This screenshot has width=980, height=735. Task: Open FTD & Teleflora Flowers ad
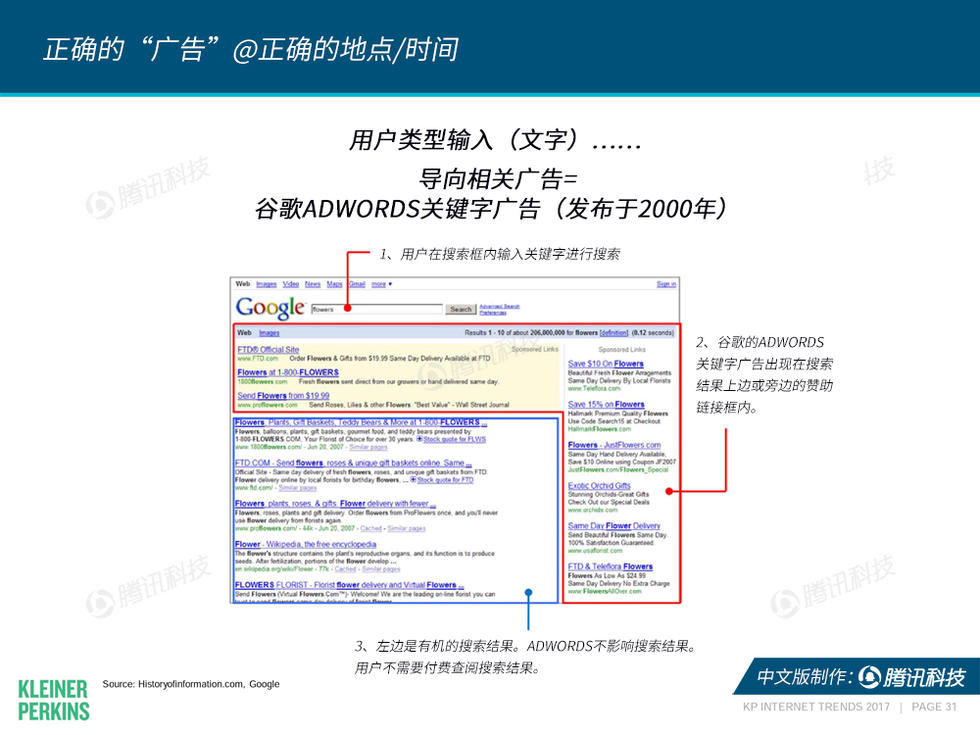click(x=610, y=566)
